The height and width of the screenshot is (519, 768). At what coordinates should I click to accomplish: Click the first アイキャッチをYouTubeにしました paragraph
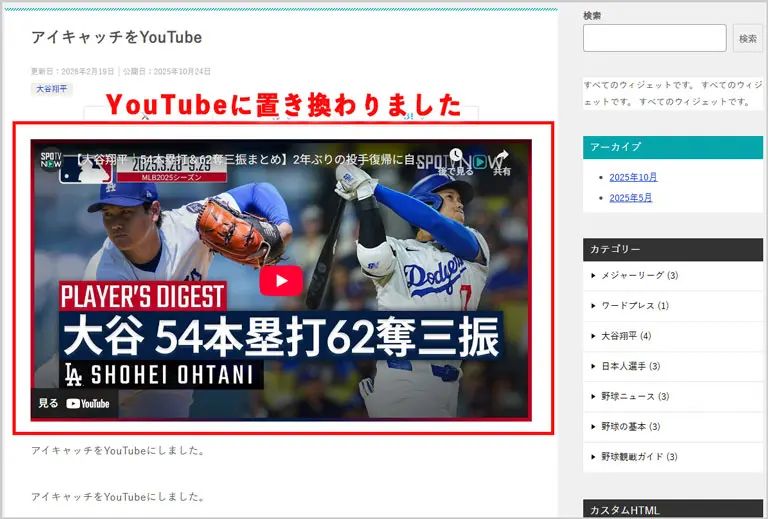(x=118, y=450)
